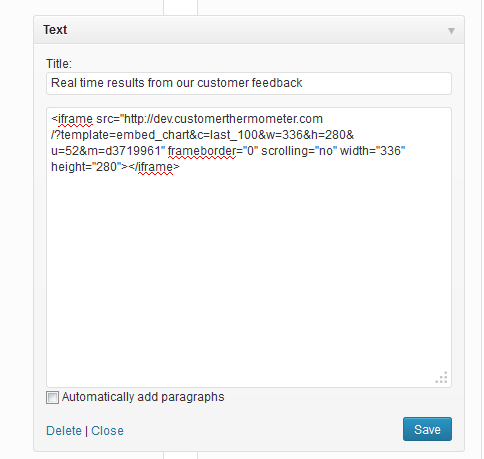Place cursor on closing "/iframe" tag
Image resolution: width=484 pixels, height=459 pixels.
[154, 167]
